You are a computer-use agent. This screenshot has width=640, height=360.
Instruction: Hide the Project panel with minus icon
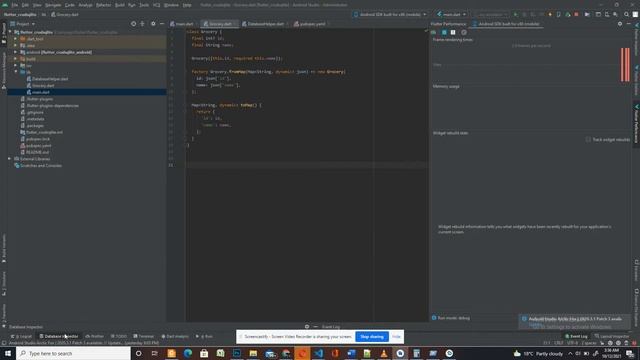(x=162, y=24)
